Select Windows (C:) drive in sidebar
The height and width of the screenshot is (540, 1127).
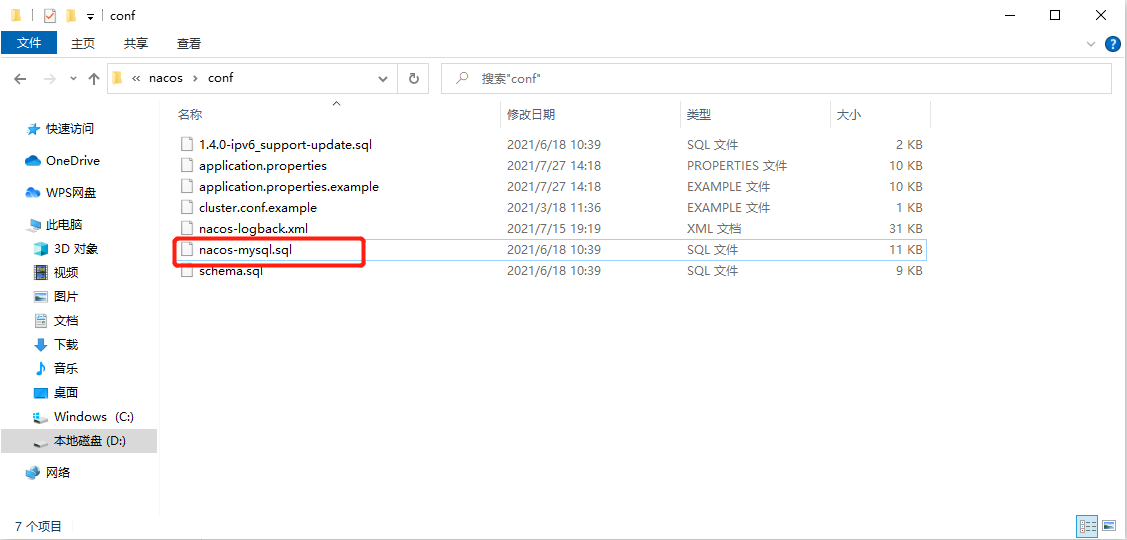[93, 417]
